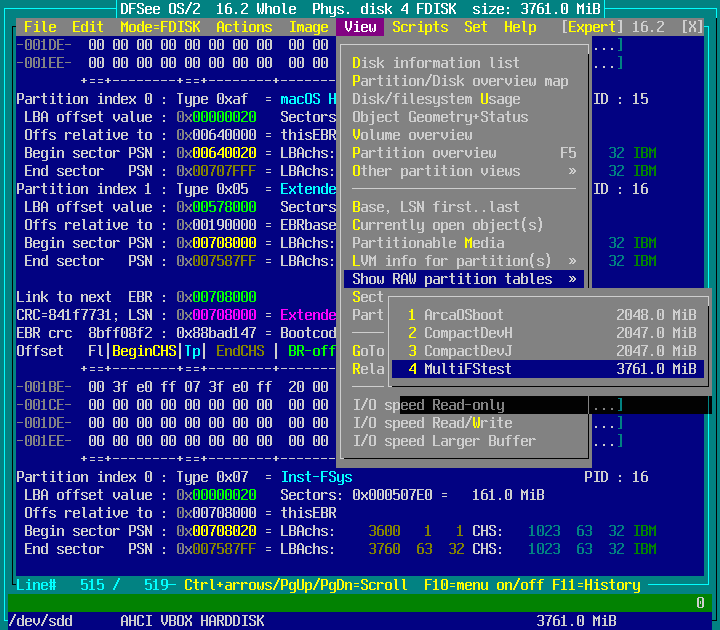Choose Partition/Disk overview map
The width and height of the screenshot is (720, 630).
(x=460, y=81)
